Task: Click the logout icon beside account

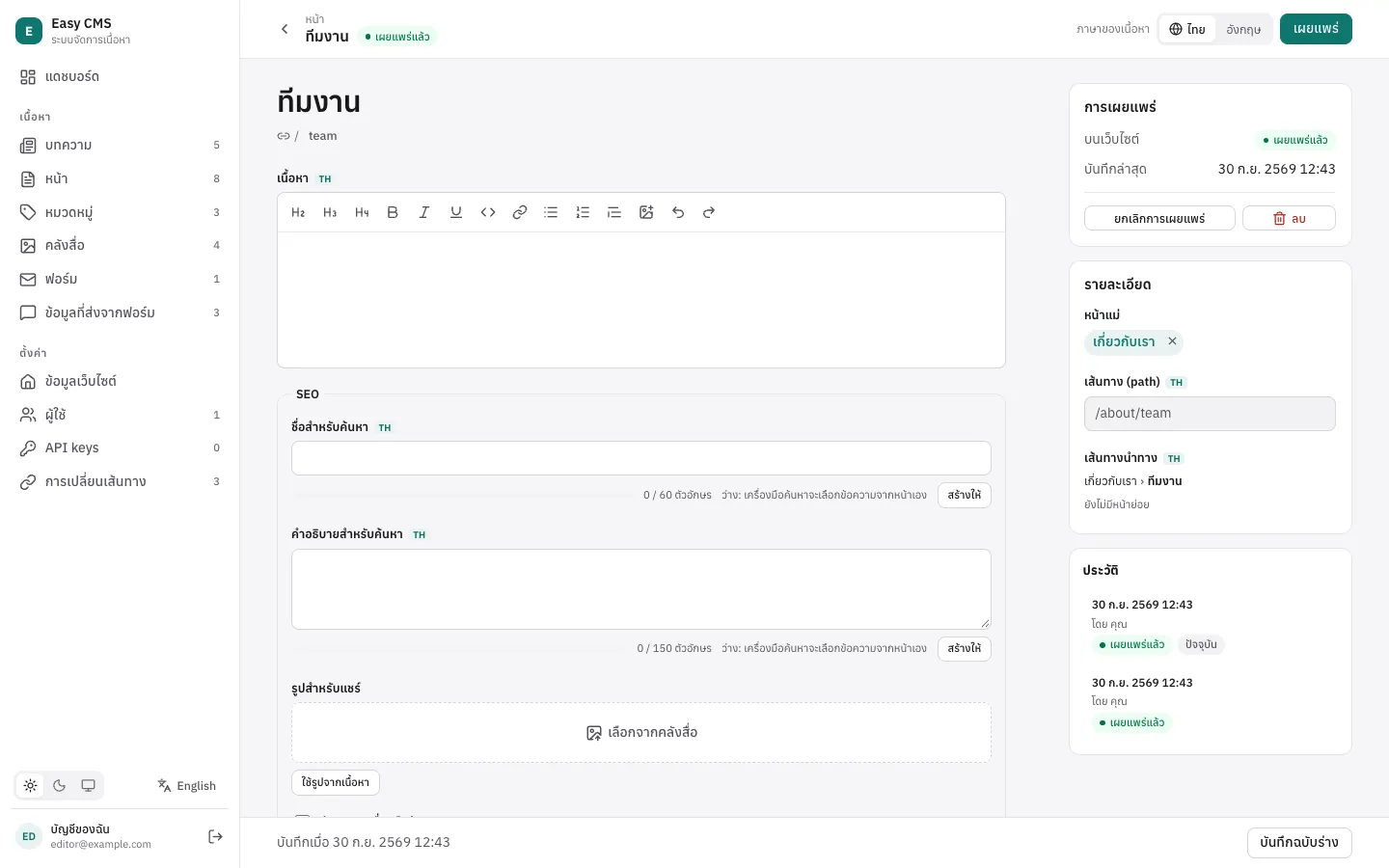Action: 216,836
